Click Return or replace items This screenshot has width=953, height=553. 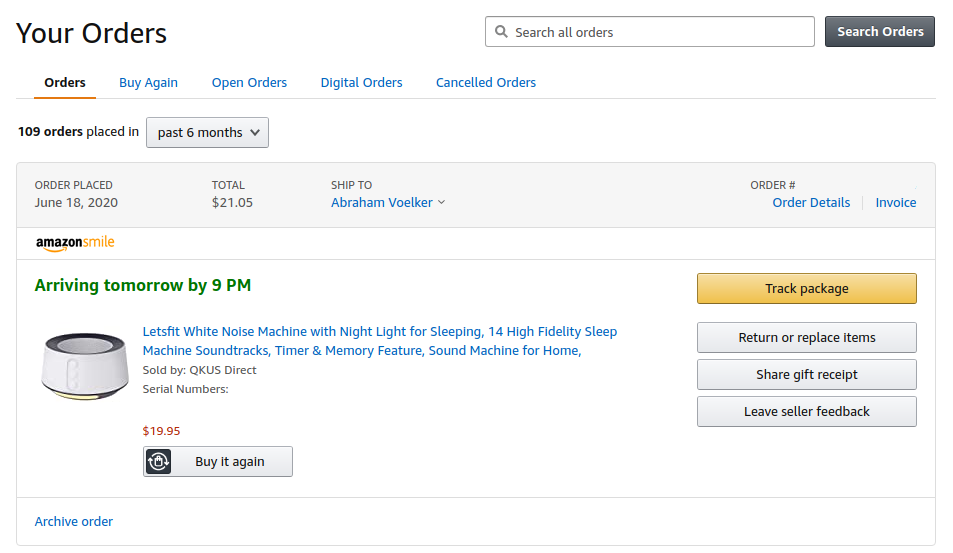click(806, 337)
